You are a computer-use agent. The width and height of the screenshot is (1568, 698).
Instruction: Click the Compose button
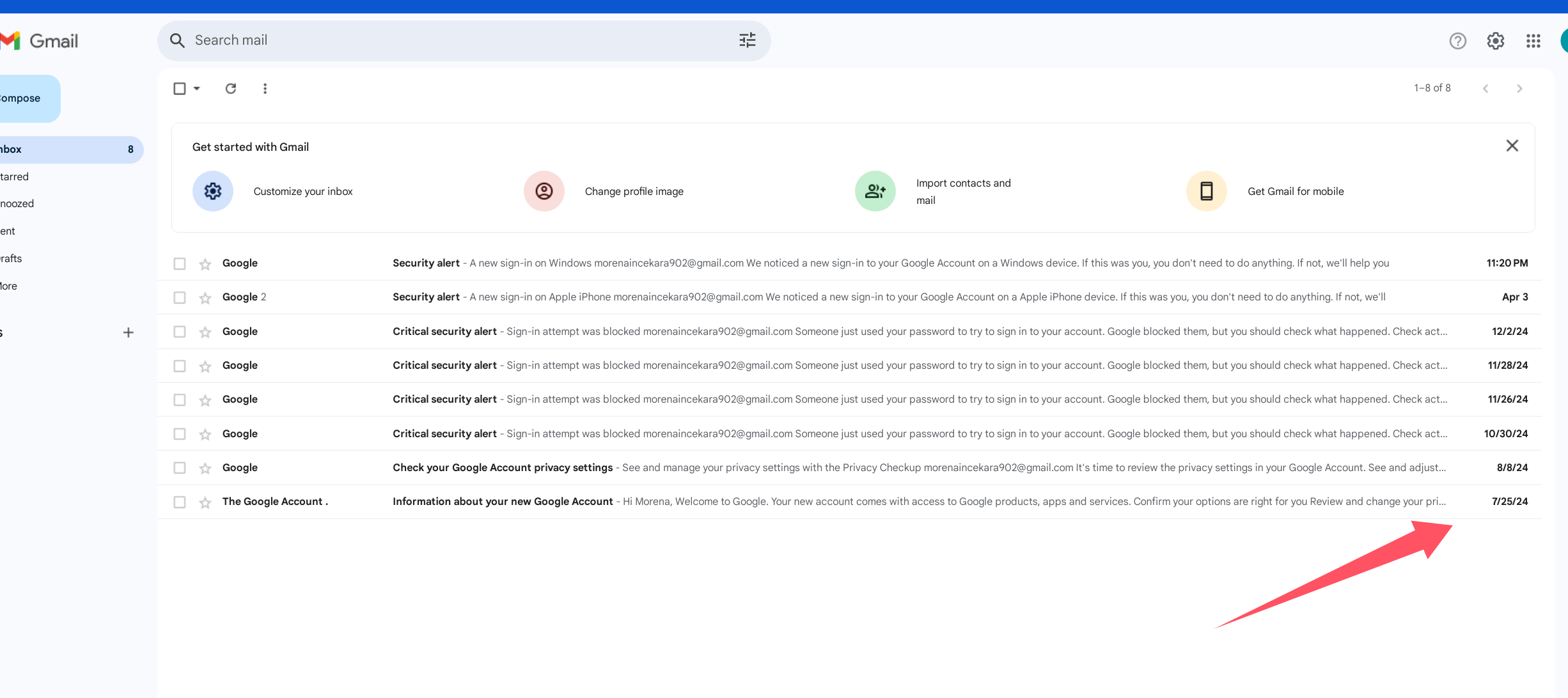[30, 98]
